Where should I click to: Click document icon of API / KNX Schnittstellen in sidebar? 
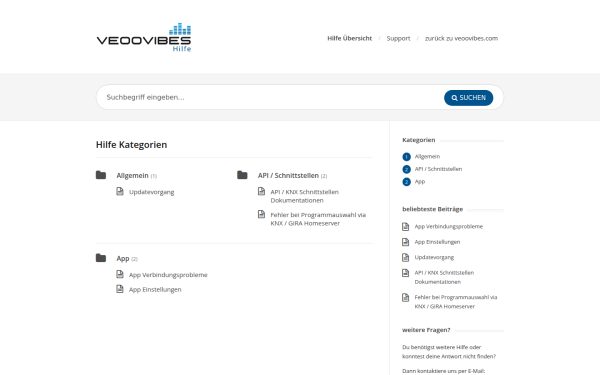pyautogui.click(x=406, y=272)
